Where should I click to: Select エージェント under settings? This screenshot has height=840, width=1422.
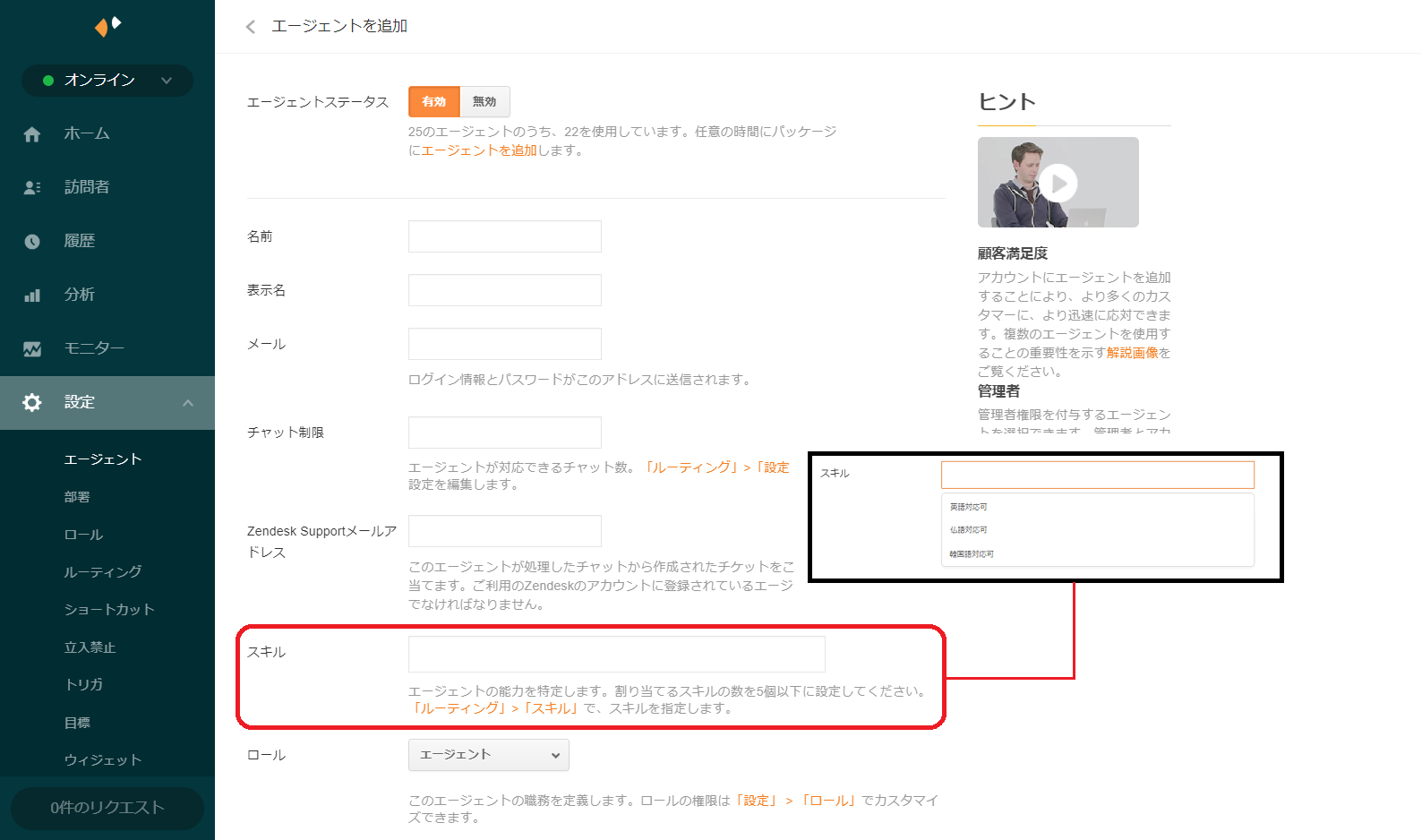103,459
